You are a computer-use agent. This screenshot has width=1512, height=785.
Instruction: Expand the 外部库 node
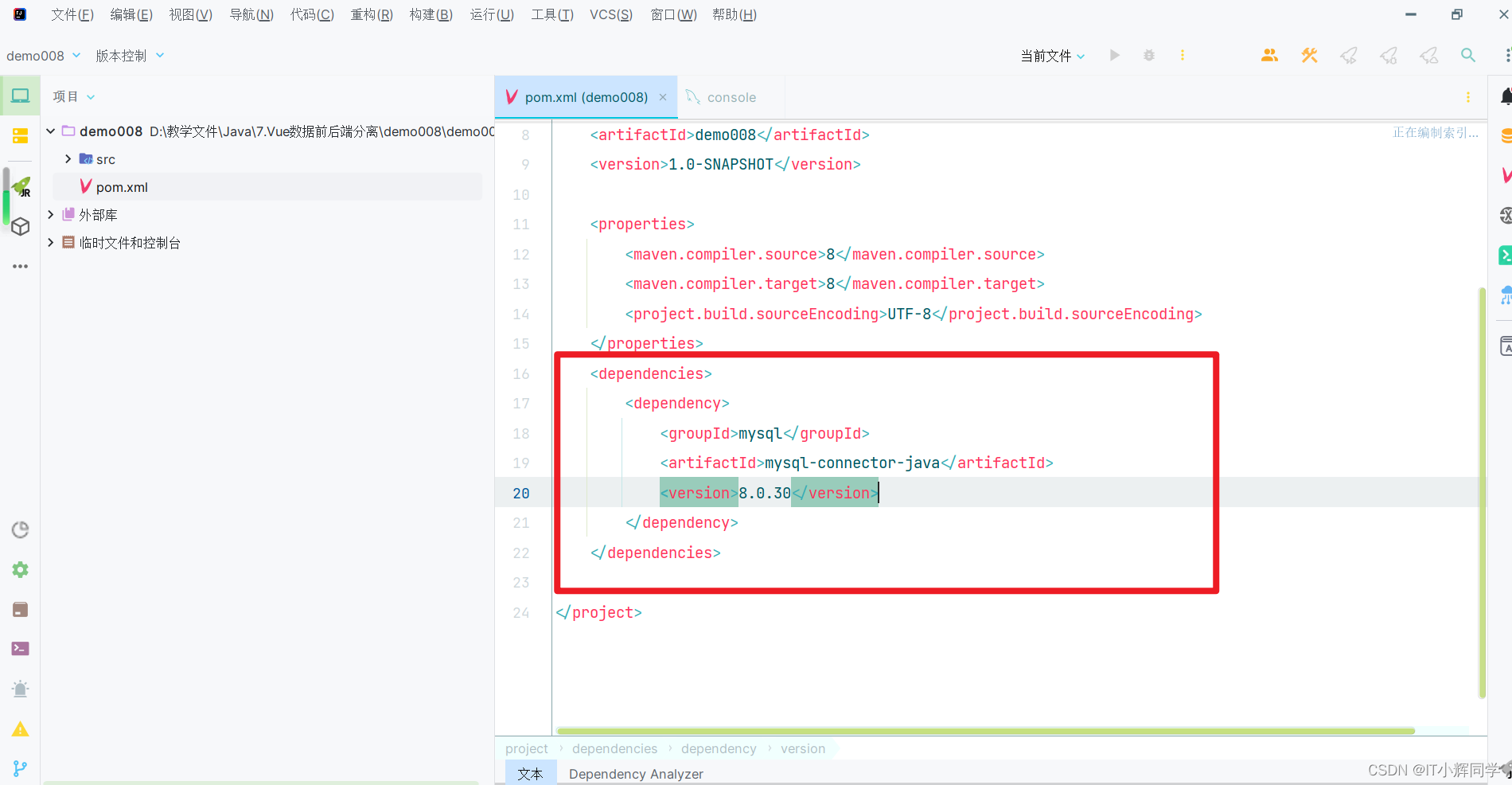point(51,215)
